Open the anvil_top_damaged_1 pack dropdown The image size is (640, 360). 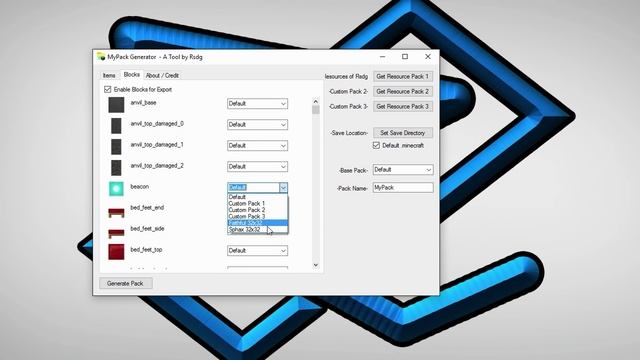(x=257, y=146)
